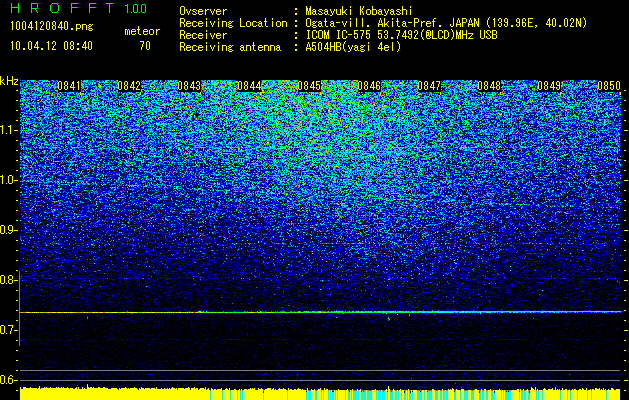Click the meteor count value 70
This screenshot has width=629, height=400.
coord(145,46)
